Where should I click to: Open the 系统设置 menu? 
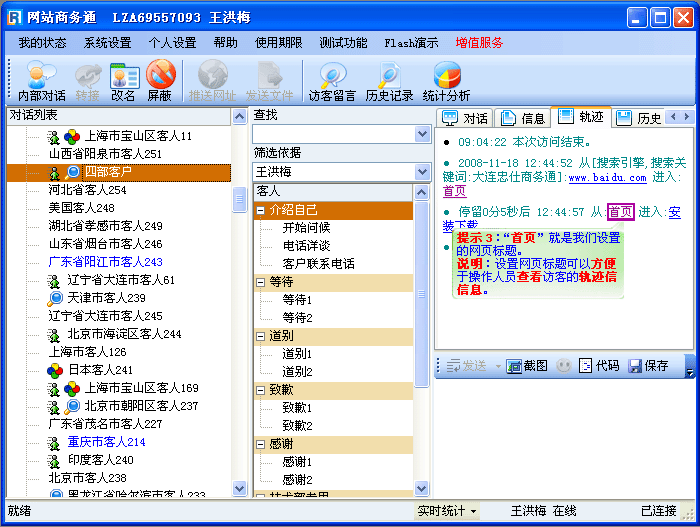click(x=107, y=43)
